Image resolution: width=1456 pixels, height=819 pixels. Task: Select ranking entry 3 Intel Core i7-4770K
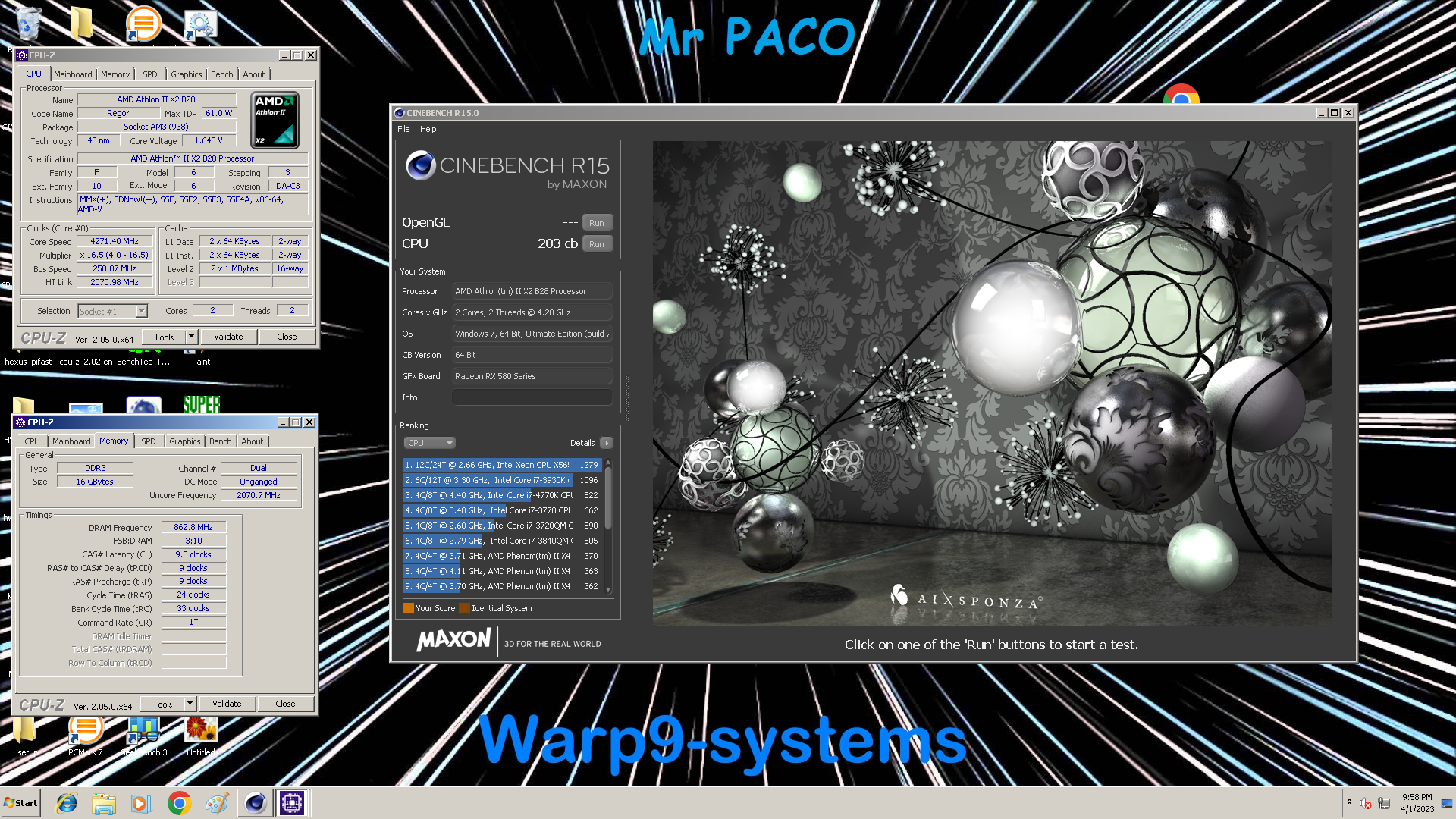502,495
